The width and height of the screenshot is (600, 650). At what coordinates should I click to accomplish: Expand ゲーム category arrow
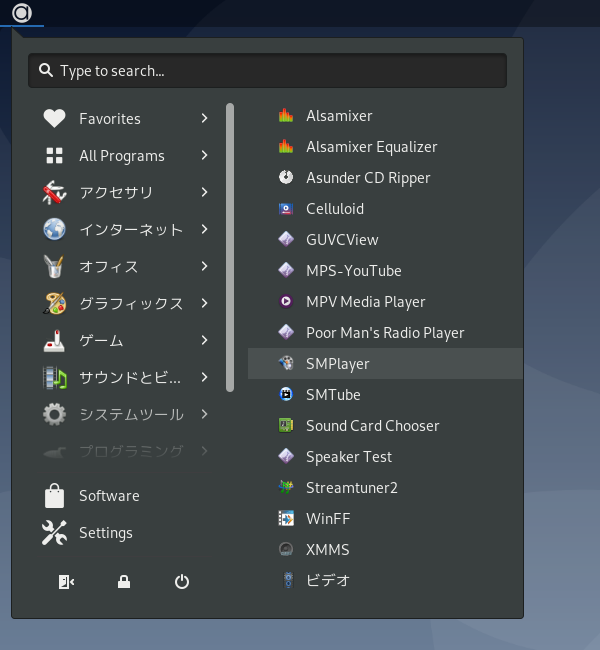(204, 340)
